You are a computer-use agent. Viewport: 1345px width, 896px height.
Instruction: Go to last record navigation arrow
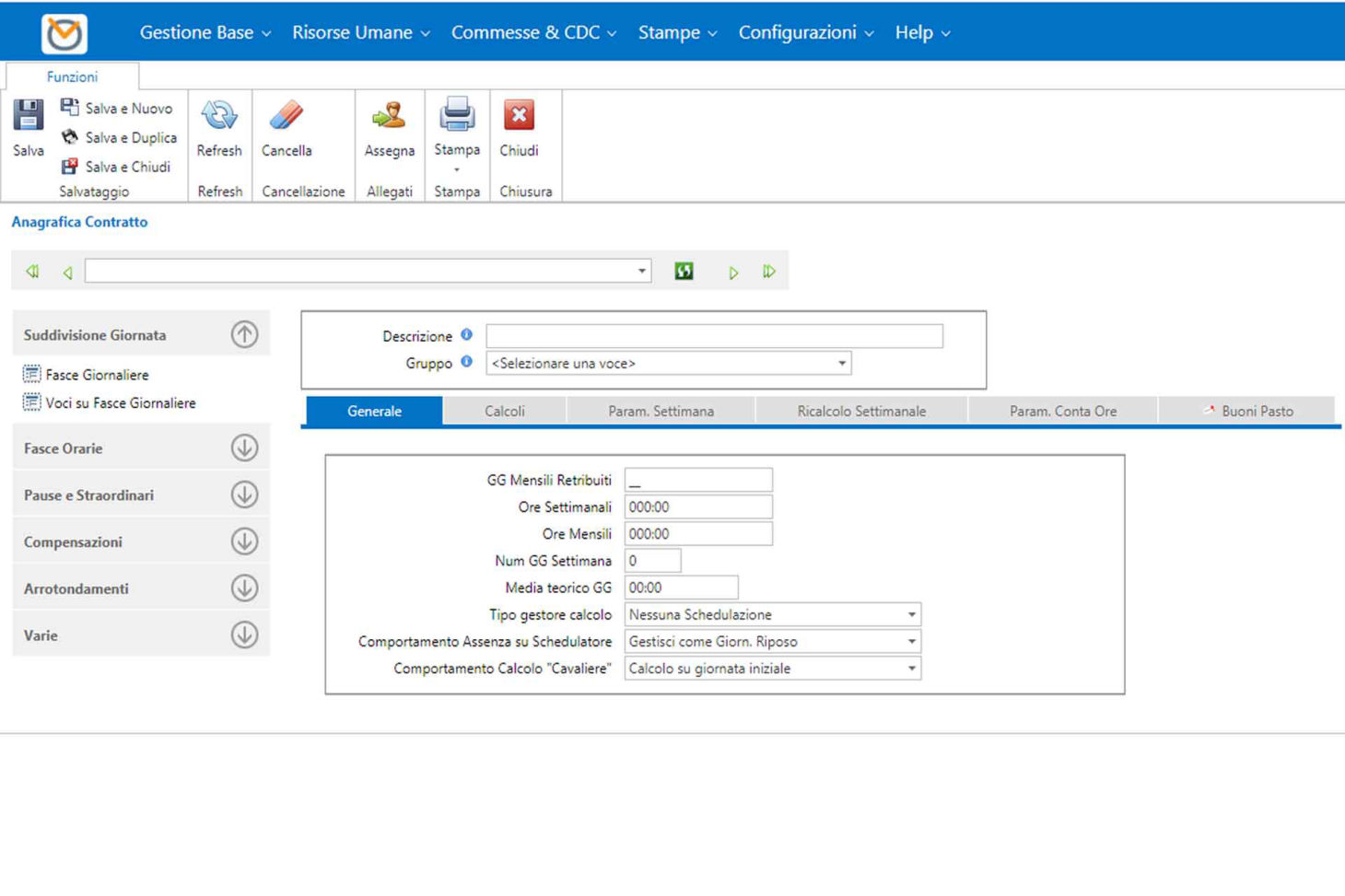(769, 272)
